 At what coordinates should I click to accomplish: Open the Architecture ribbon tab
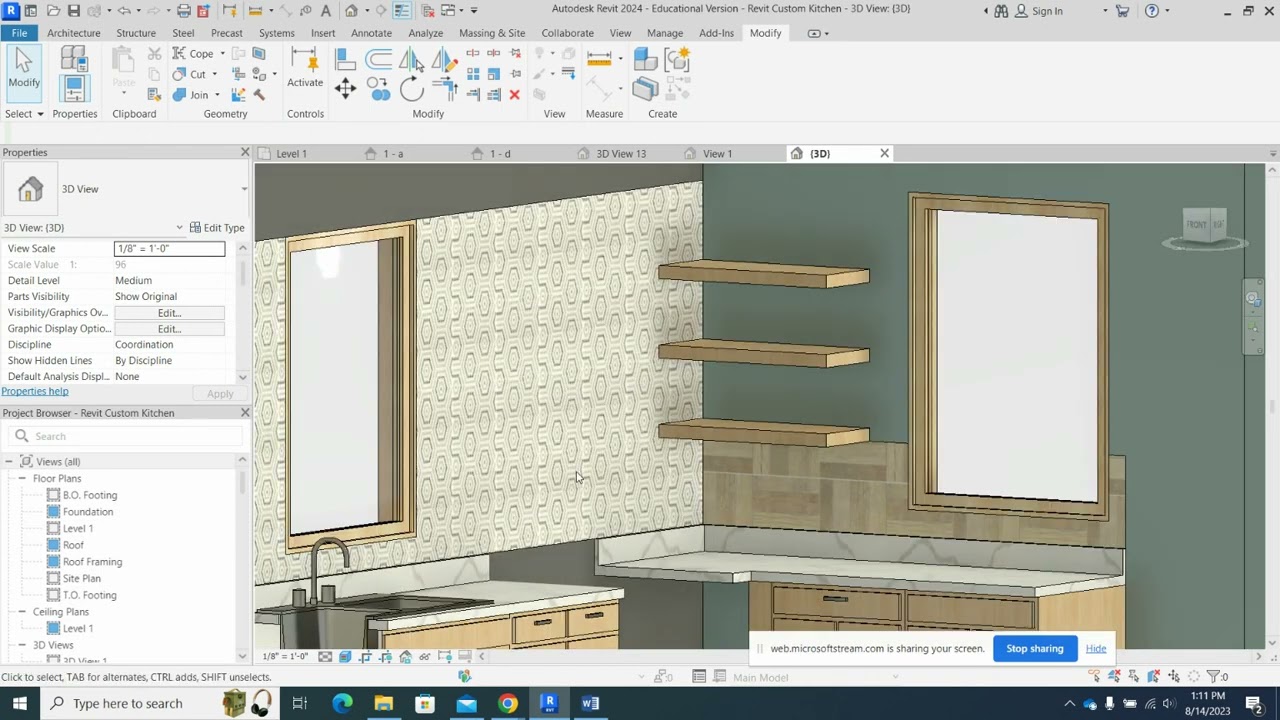73,33
